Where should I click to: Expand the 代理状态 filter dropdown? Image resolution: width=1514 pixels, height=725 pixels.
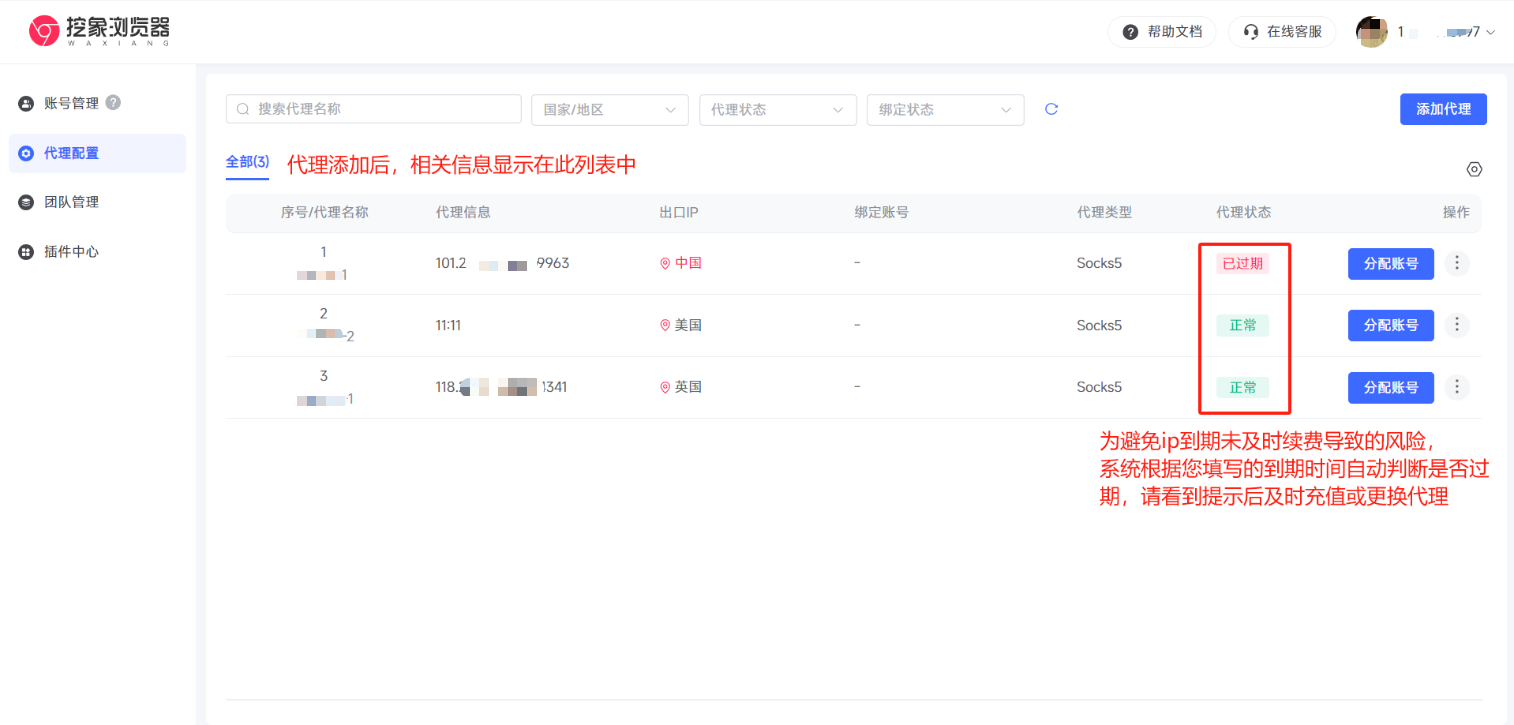click(777, 110)
